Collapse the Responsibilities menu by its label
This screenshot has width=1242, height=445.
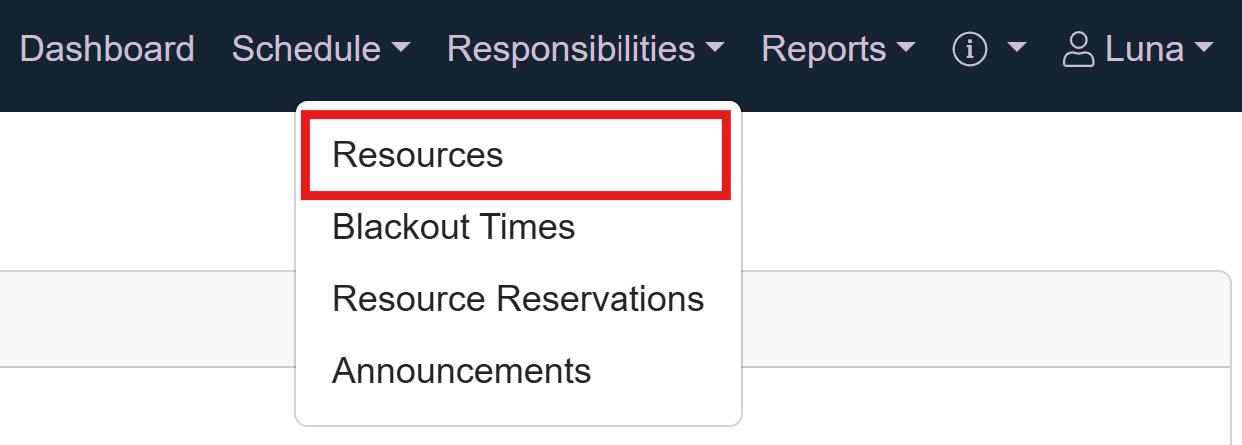[x=571, y=49]
